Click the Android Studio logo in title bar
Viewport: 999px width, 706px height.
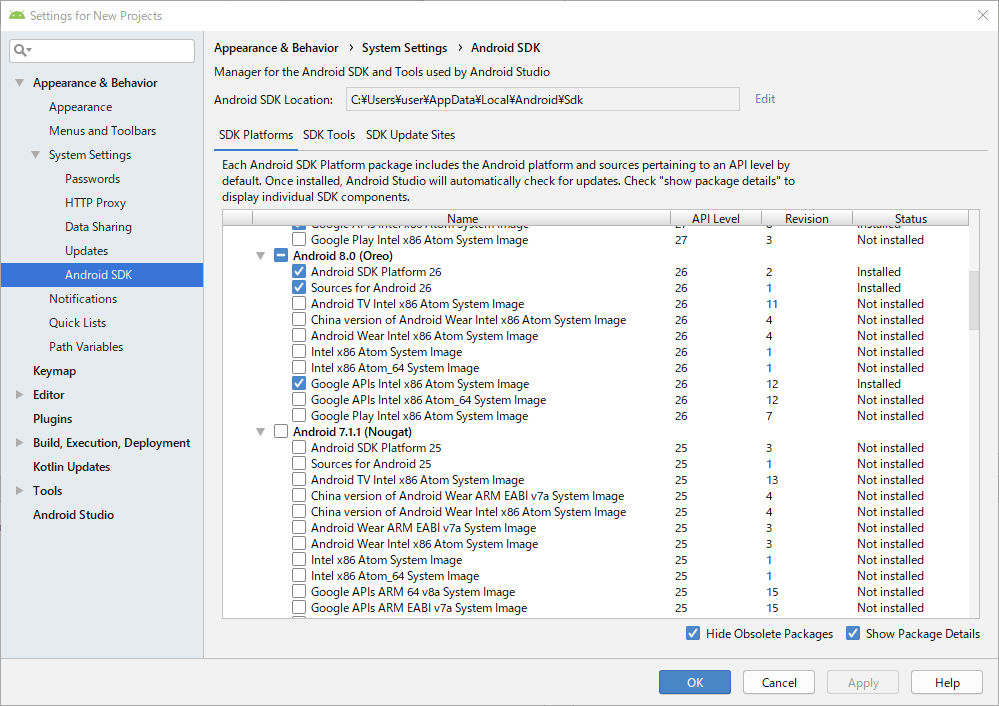click(x=17, y=15)
